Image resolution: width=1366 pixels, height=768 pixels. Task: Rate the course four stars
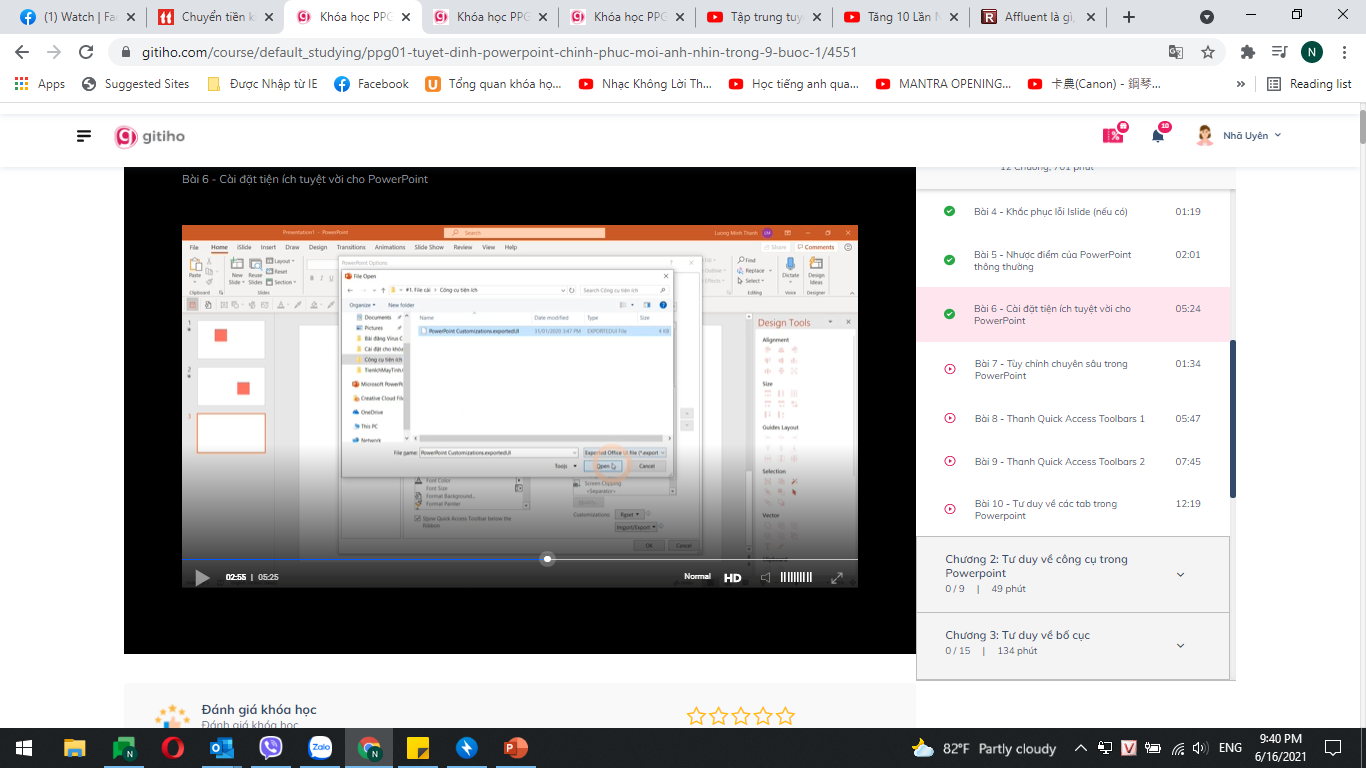pos(763,716)
